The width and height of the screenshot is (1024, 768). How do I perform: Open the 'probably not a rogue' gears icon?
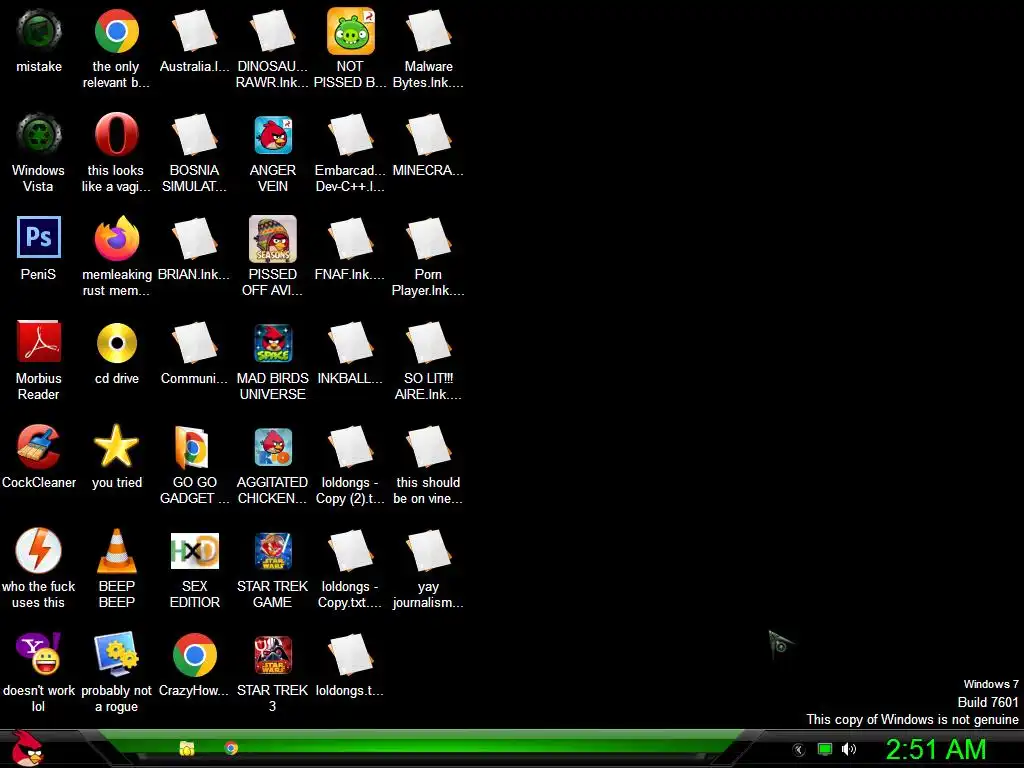click(x=116, y=654)
